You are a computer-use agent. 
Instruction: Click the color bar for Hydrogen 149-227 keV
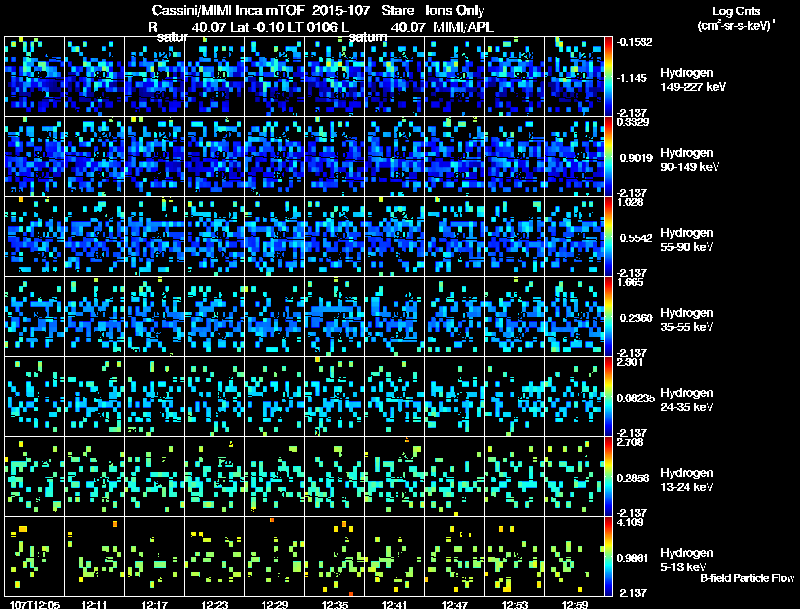(x=610, y=76)
